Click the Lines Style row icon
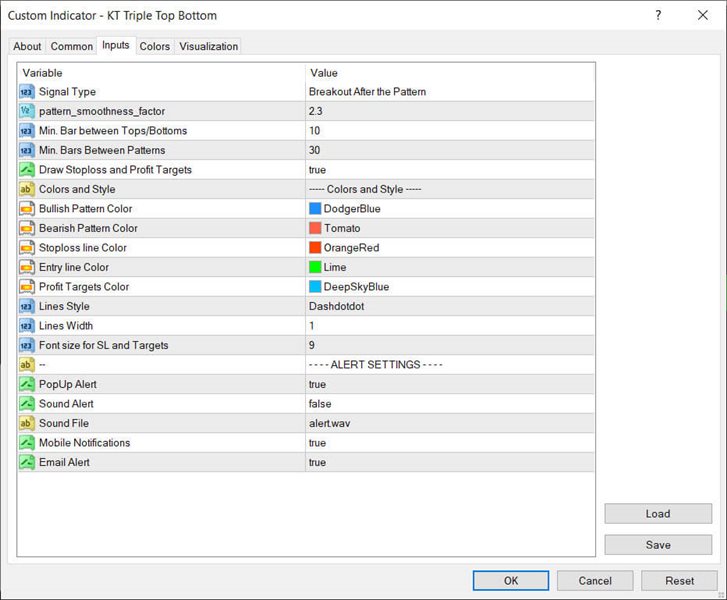The image size is (727, 600). point(27,306)
